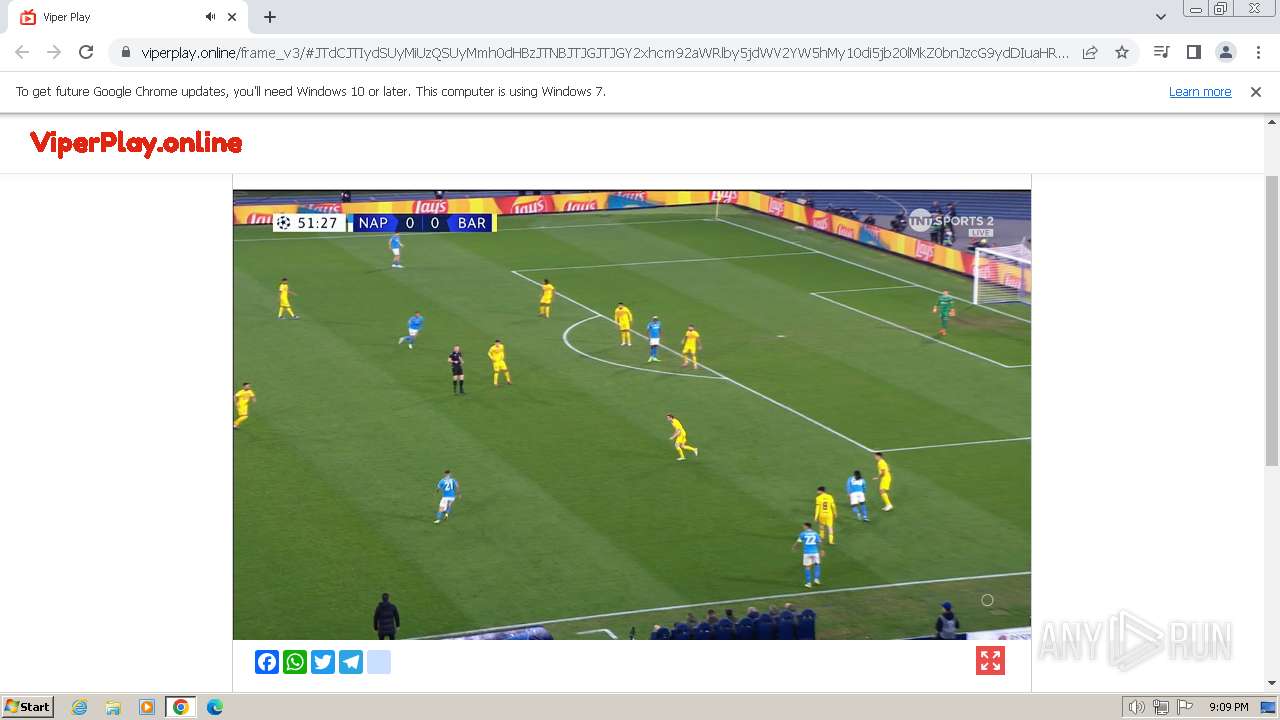This screenshot has width=1280, height=720.
Task: Click the light blue share icon
Action: point(379,662)
